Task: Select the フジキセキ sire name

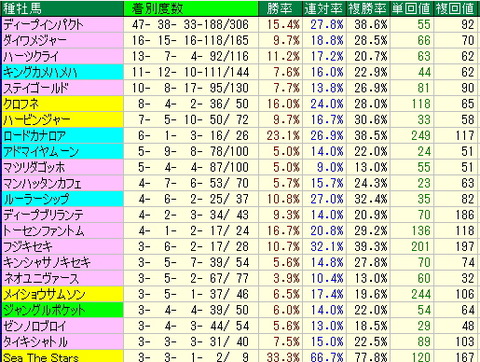Action: (x=28, y=247)
